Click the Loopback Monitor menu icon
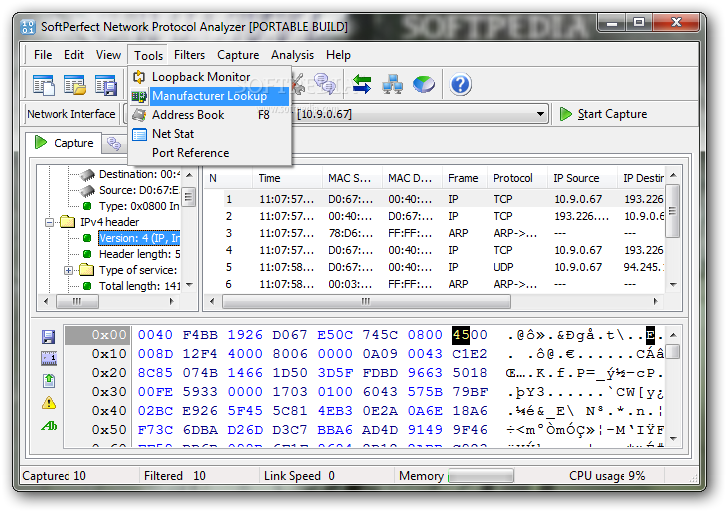 (x=139, y=77)
